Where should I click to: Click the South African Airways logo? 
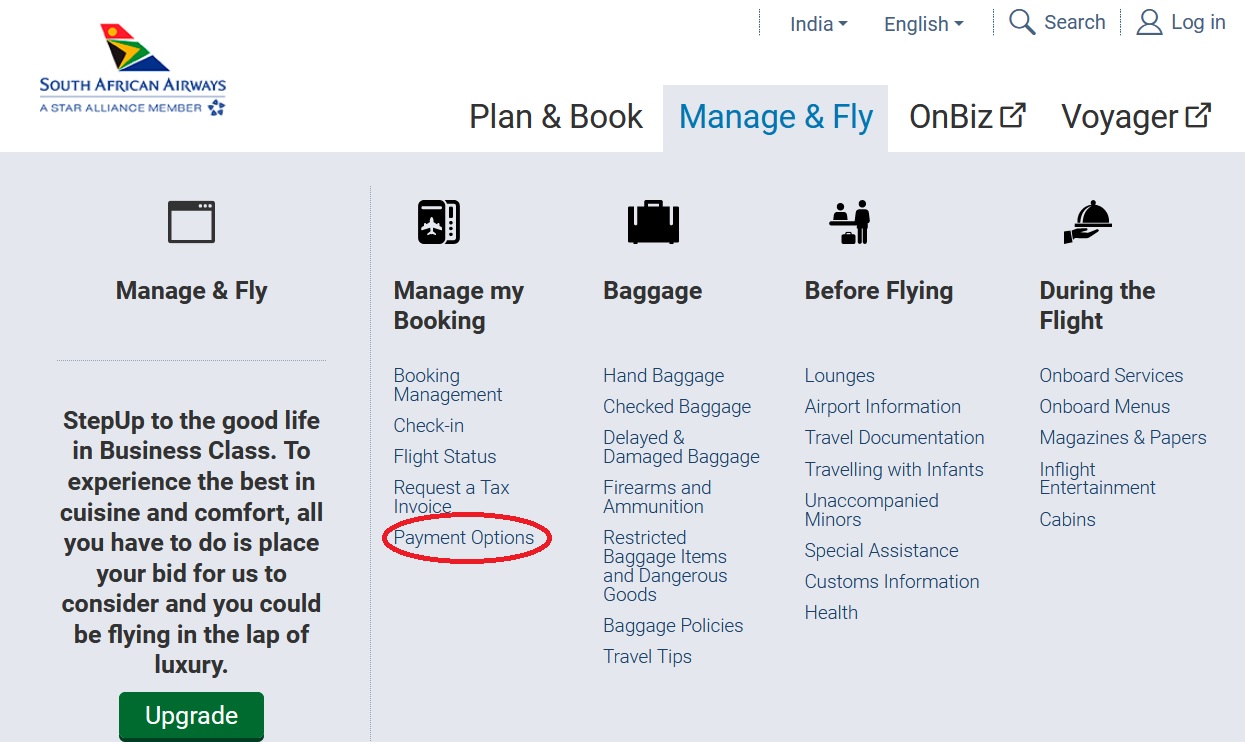tap(133, 70)
